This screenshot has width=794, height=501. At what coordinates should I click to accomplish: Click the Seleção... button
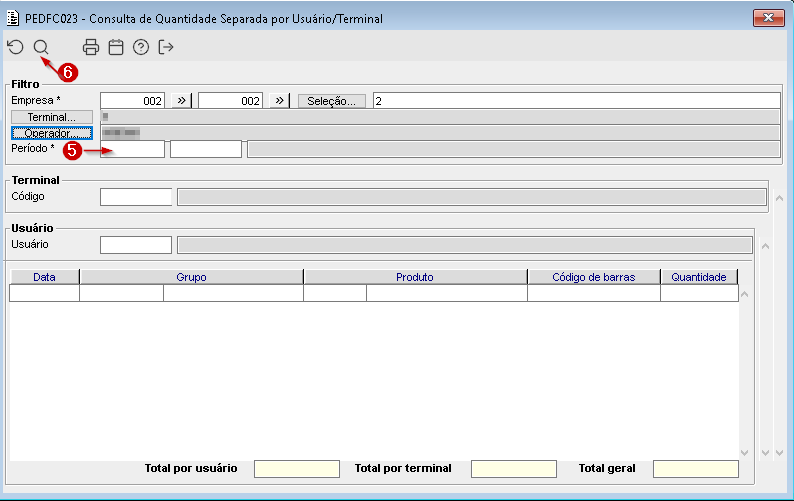tap(332, 101)
